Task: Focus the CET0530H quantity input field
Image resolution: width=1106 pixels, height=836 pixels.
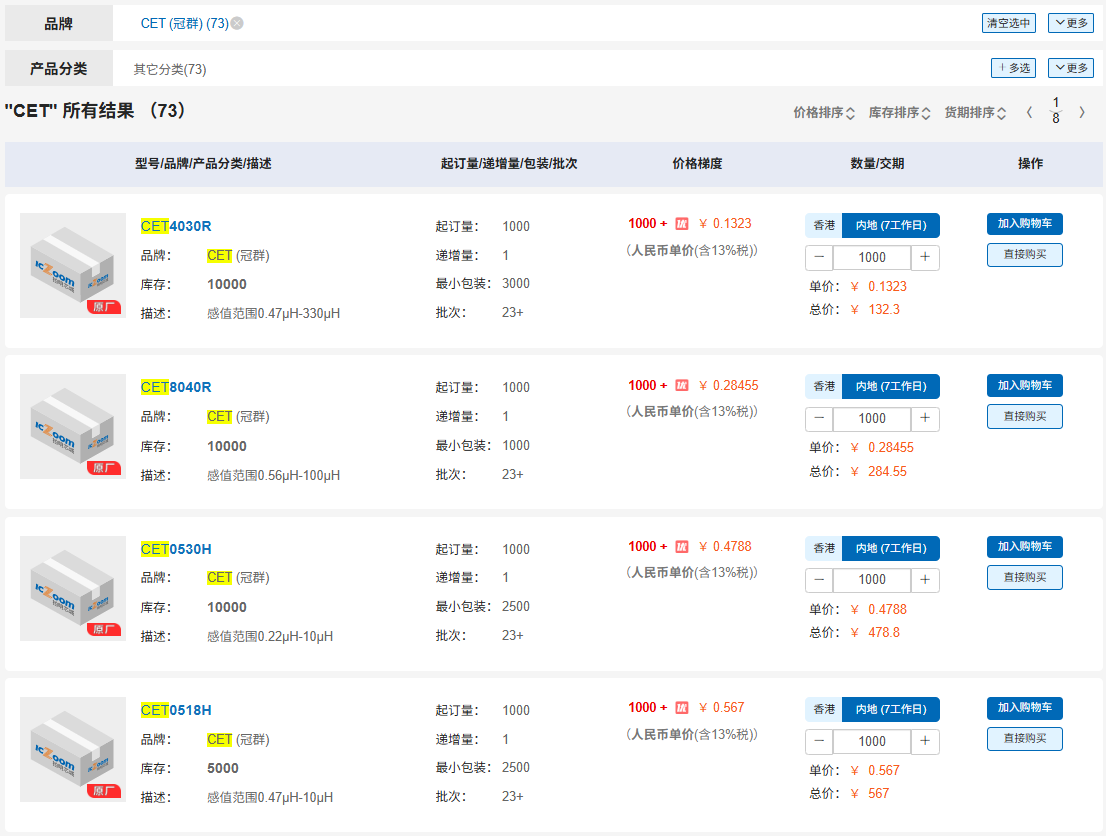Action: (x=872, y=580)
